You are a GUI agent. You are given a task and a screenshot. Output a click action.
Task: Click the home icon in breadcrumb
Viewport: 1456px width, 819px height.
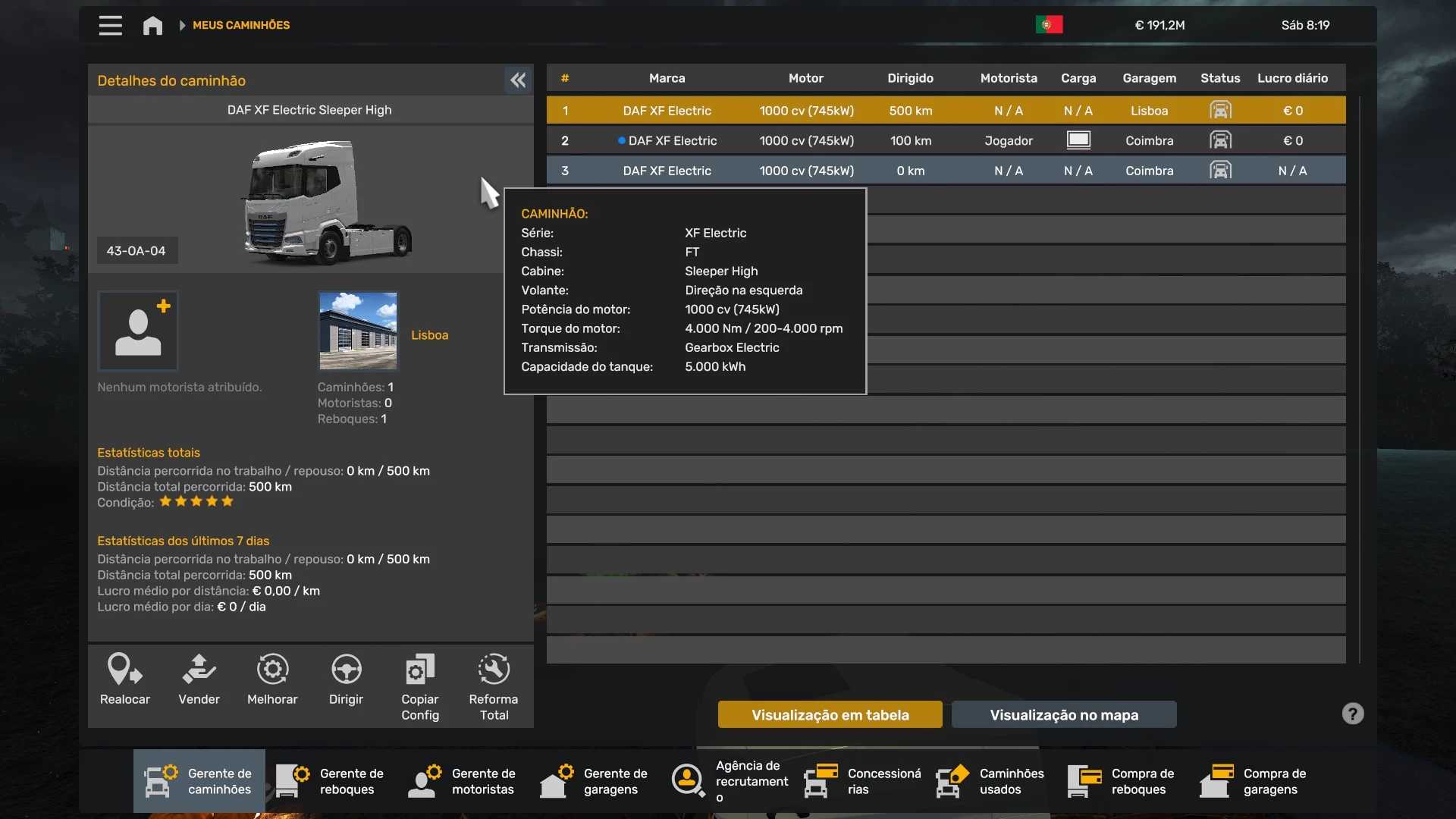tap(152, 26)
